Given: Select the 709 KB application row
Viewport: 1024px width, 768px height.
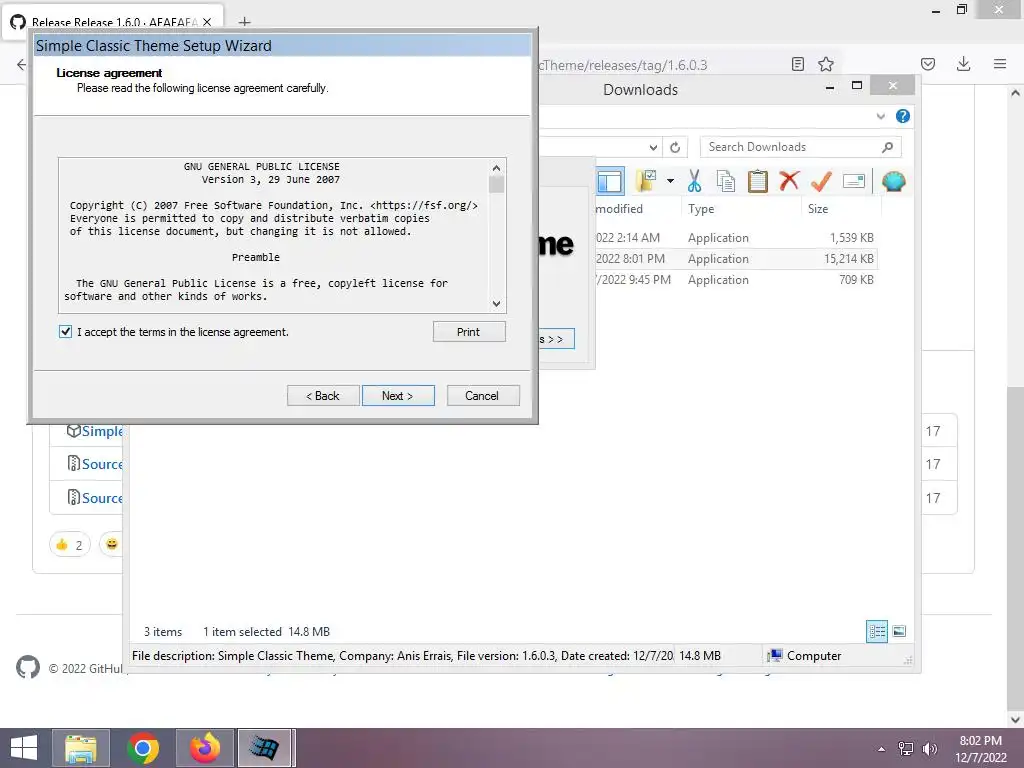Looking at the screenshot, I should 735,280.
